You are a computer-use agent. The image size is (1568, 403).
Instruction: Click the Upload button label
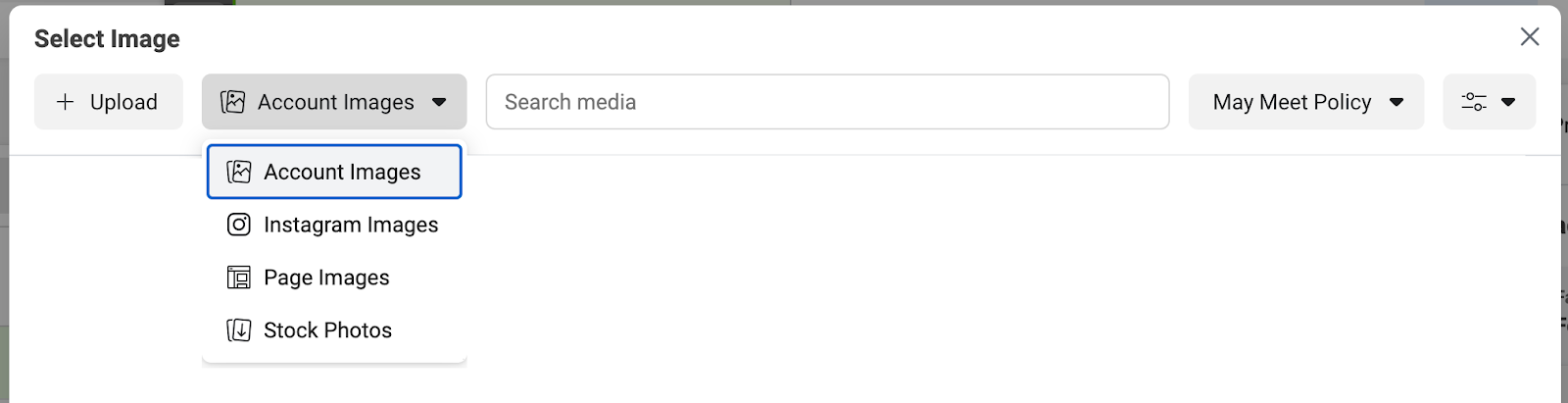[123, 102]
